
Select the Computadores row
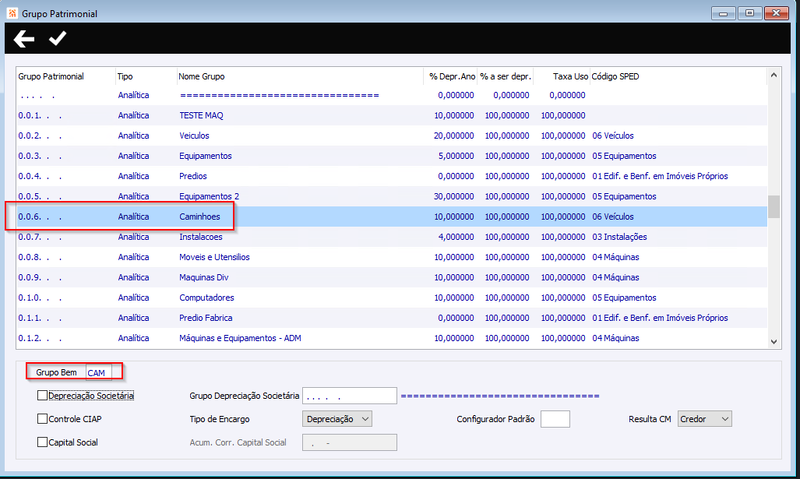pyautogui.click(x=391, y=297)
